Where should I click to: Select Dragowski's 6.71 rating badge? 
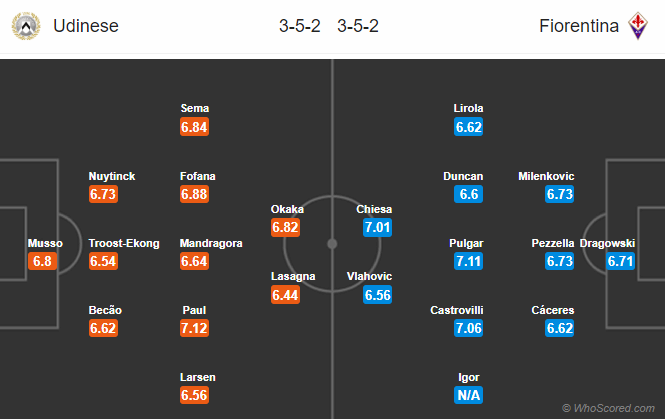[620, 261]
